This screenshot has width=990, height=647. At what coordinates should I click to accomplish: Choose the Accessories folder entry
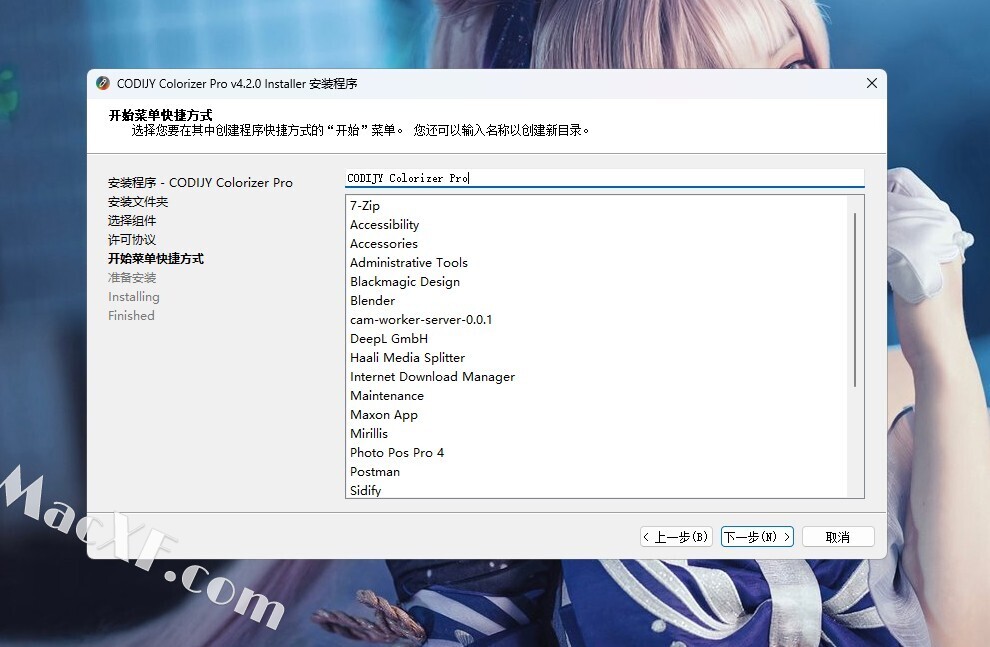pyautogui.click(x=384, y=244)
